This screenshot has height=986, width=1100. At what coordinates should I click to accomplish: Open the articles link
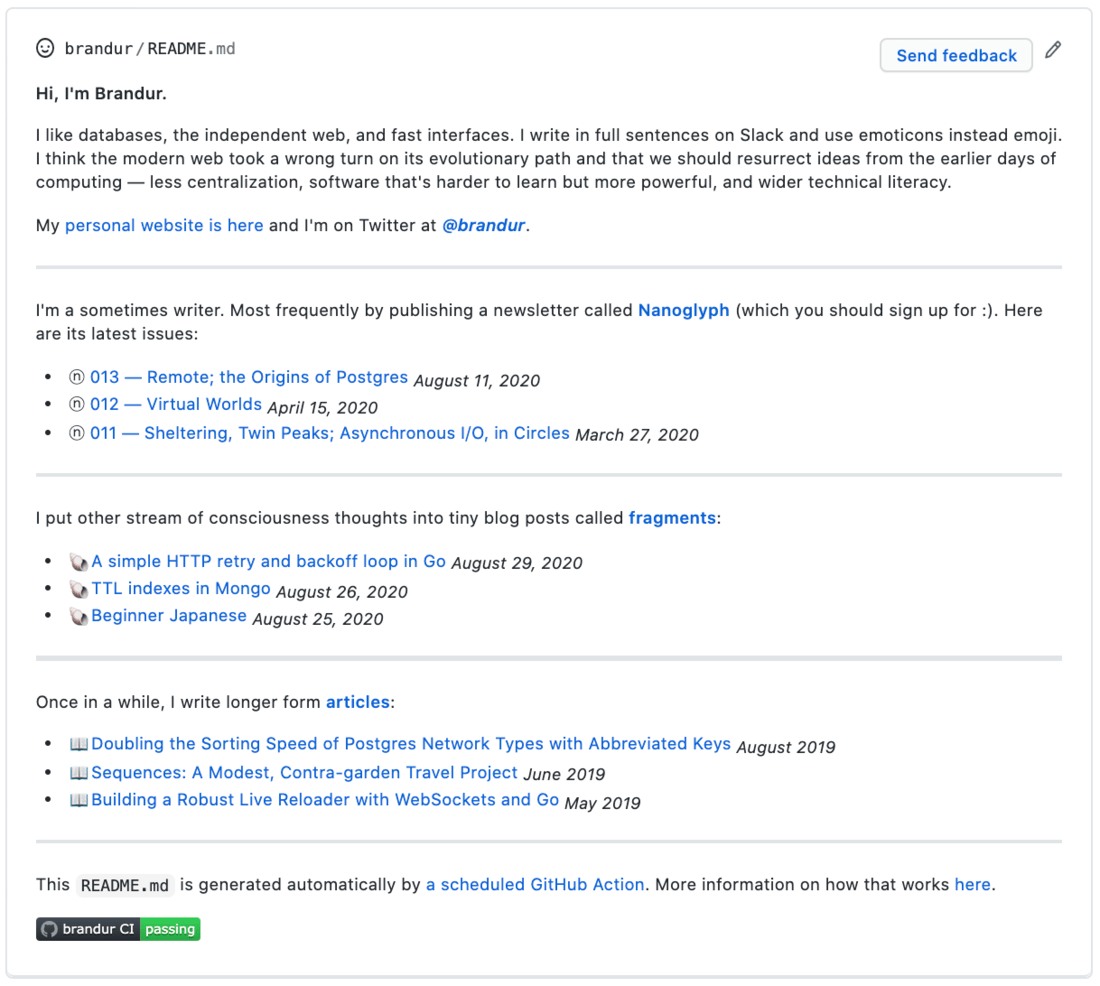click(357, 702)
